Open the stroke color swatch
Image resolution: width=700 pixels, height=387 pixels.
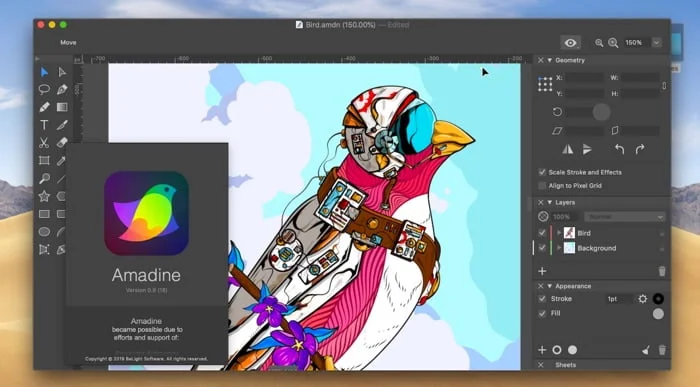tap(658, 299)
